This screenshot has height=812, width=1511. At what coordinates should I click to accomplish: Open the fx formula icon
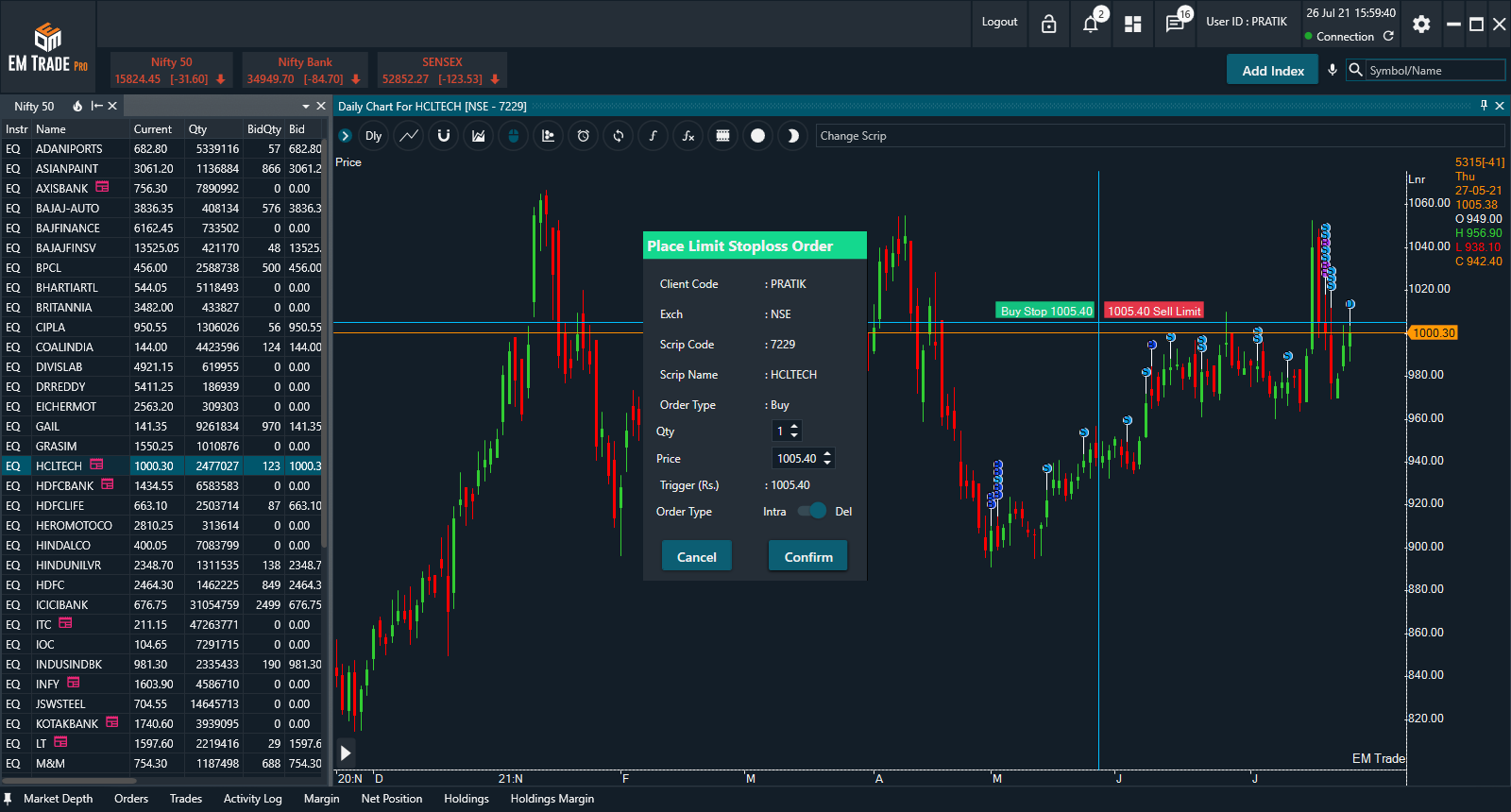pyautogui.click(x=688, y=136)
